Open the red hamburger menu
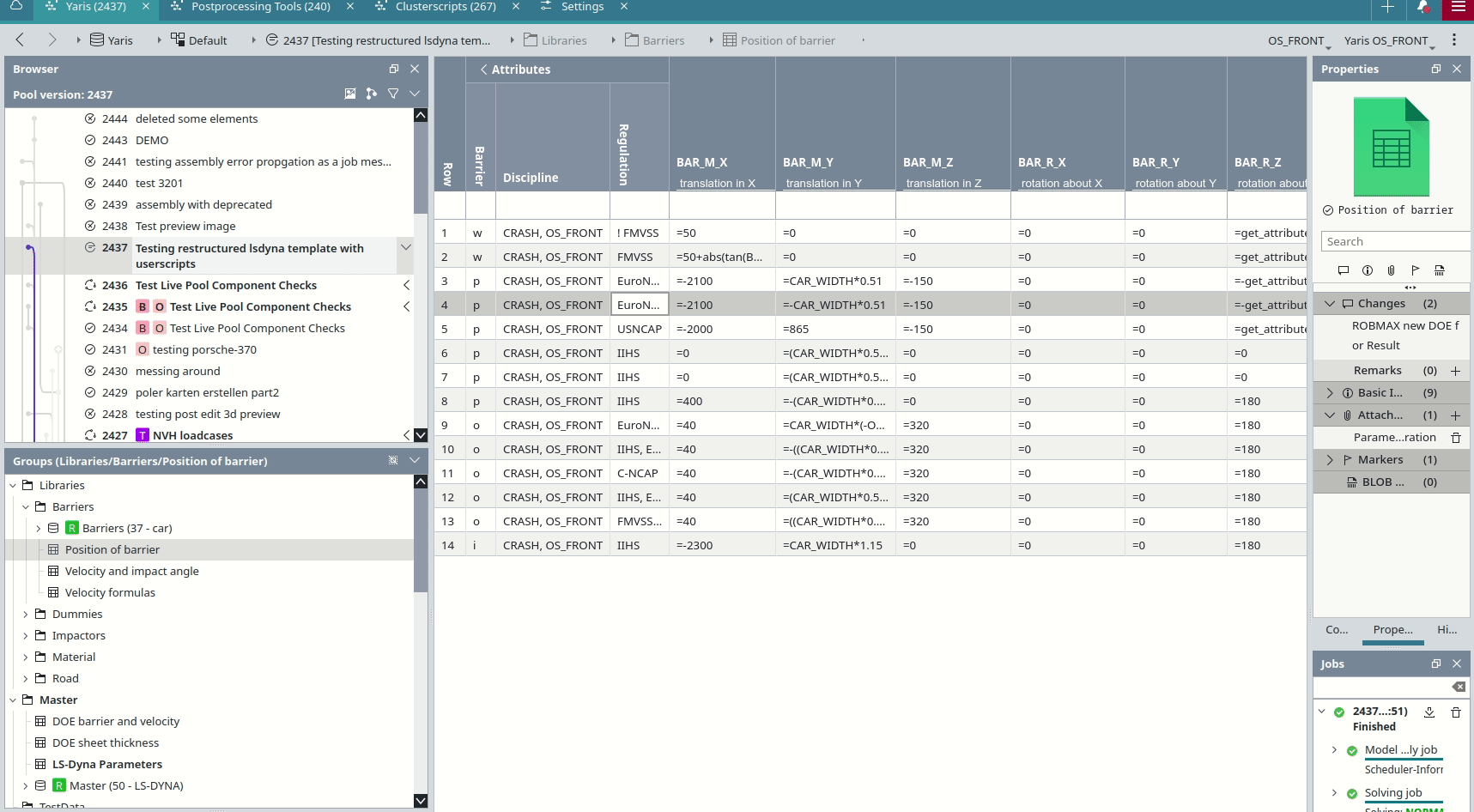The image size is (1474, 812). point(1459,7)
